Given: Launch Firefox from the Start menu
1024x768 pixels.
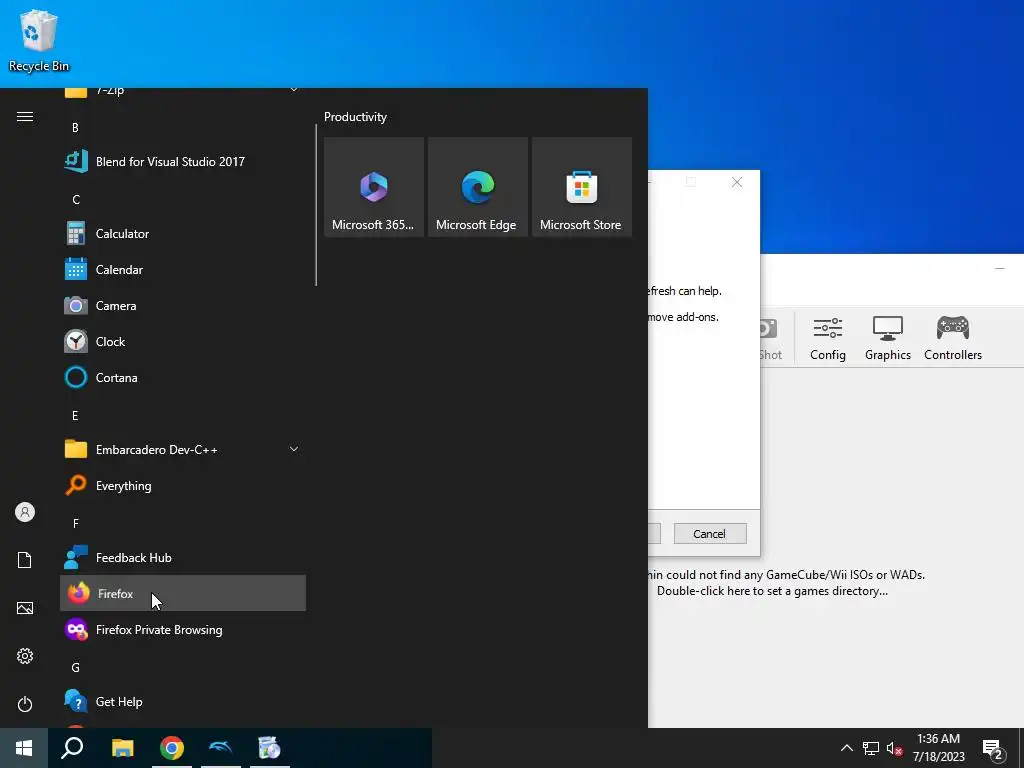Looking at the screenshot, I should coord(183,593).
